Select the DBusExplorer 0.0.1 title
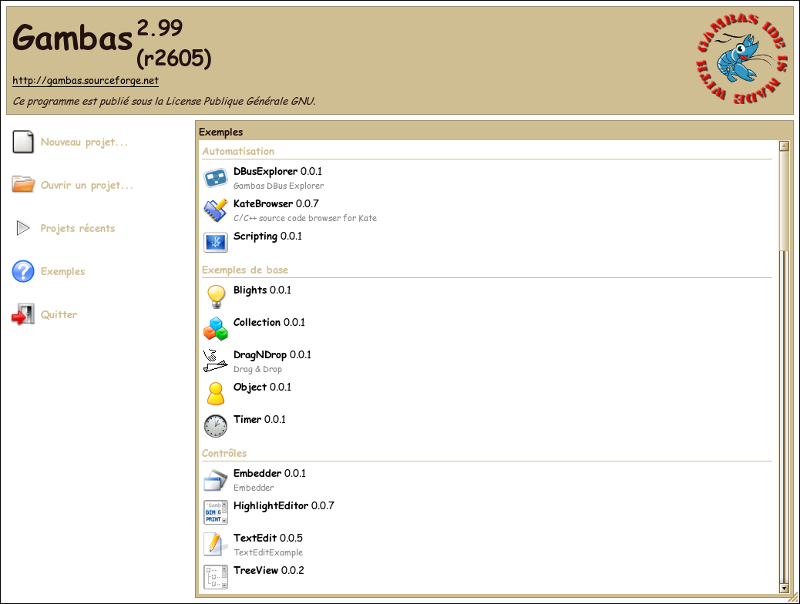The image size is (800, 604). coord(278,171)
